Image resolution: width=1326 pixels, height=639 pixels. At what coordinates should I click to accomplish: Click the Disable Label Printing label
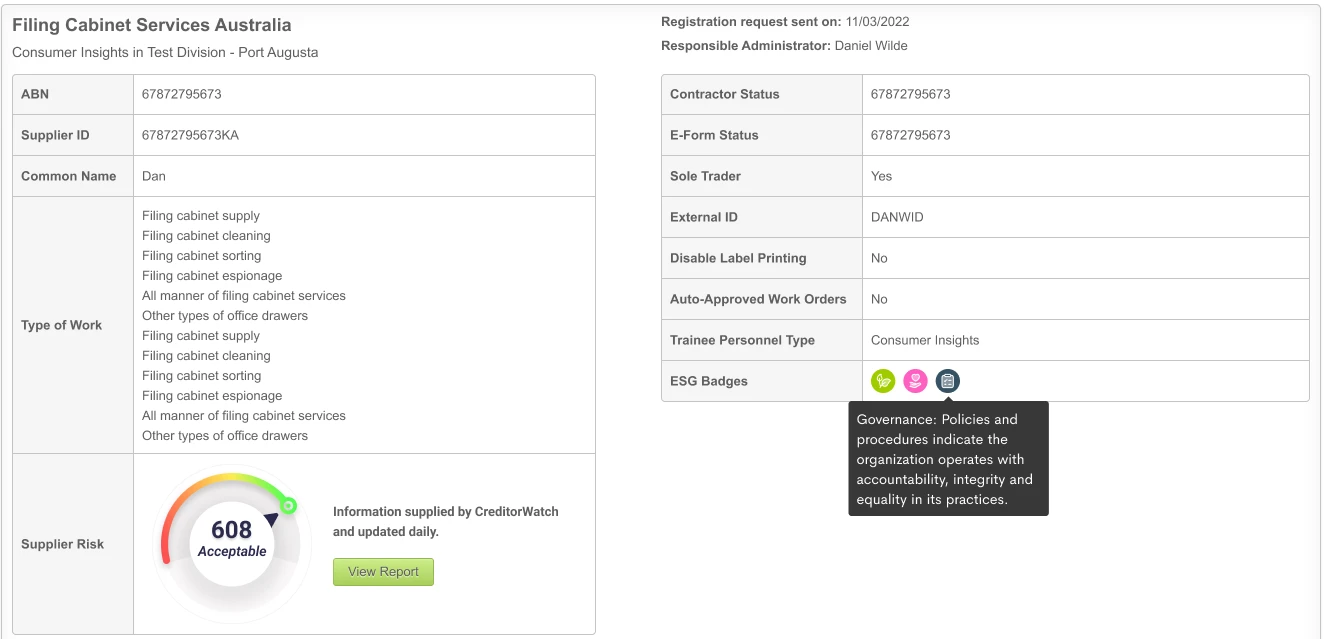pyautogui.click(x=738, y=258)
